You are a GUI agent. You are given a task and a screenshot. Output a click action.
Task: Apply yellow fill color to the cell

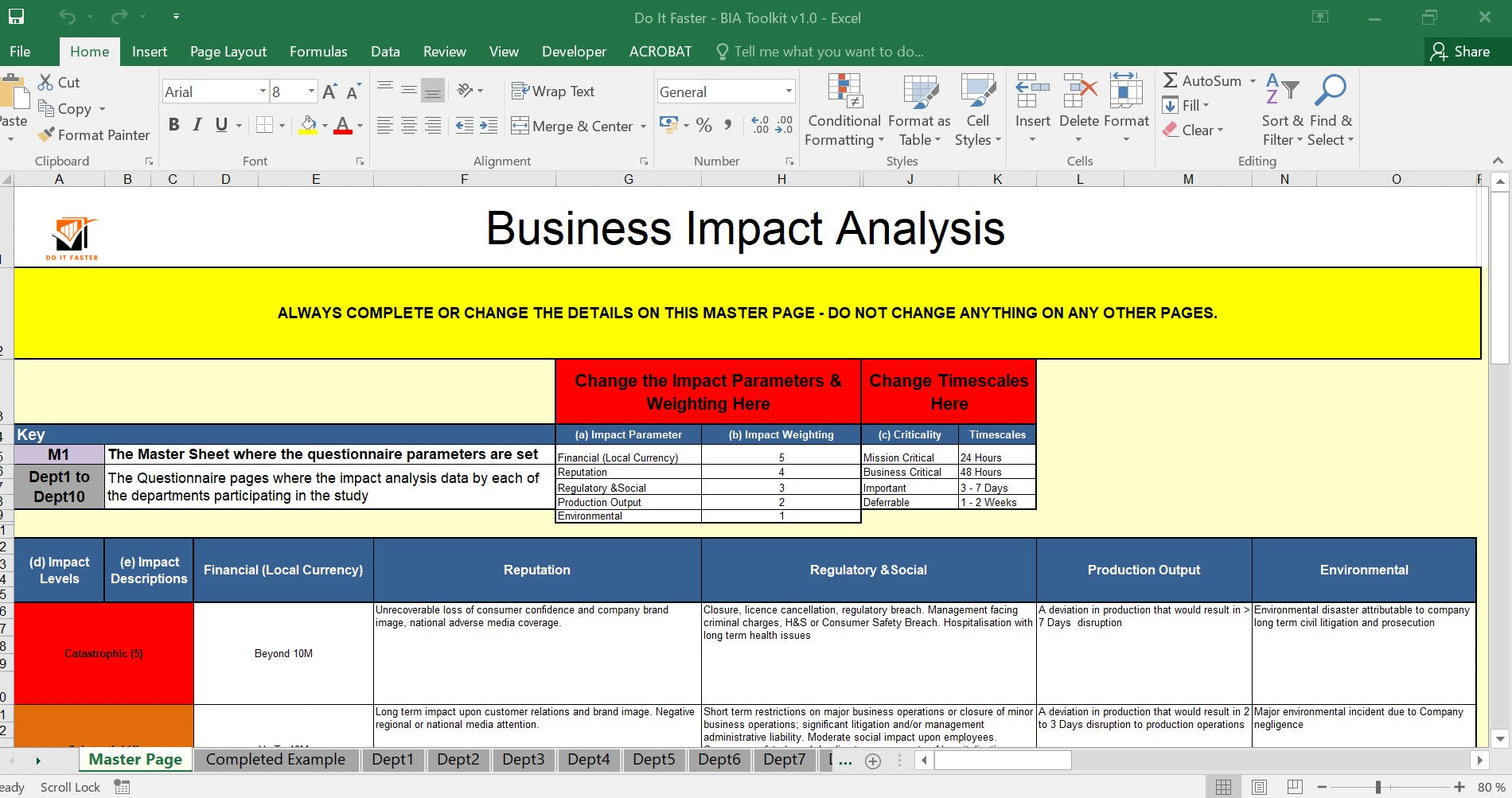tap(308, 125)
